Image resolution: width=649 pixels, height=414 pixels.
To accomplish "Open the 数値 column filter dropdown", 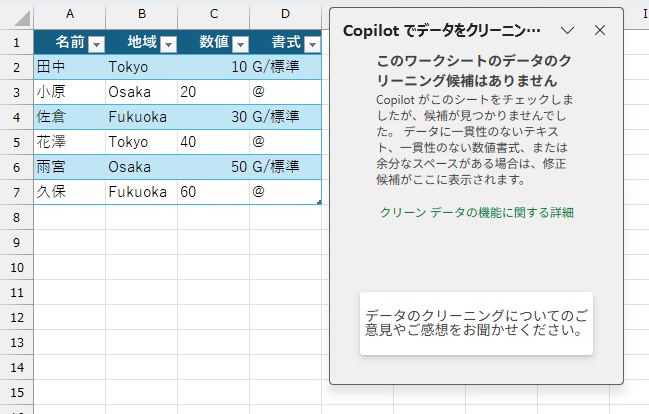I will [240, 44].
